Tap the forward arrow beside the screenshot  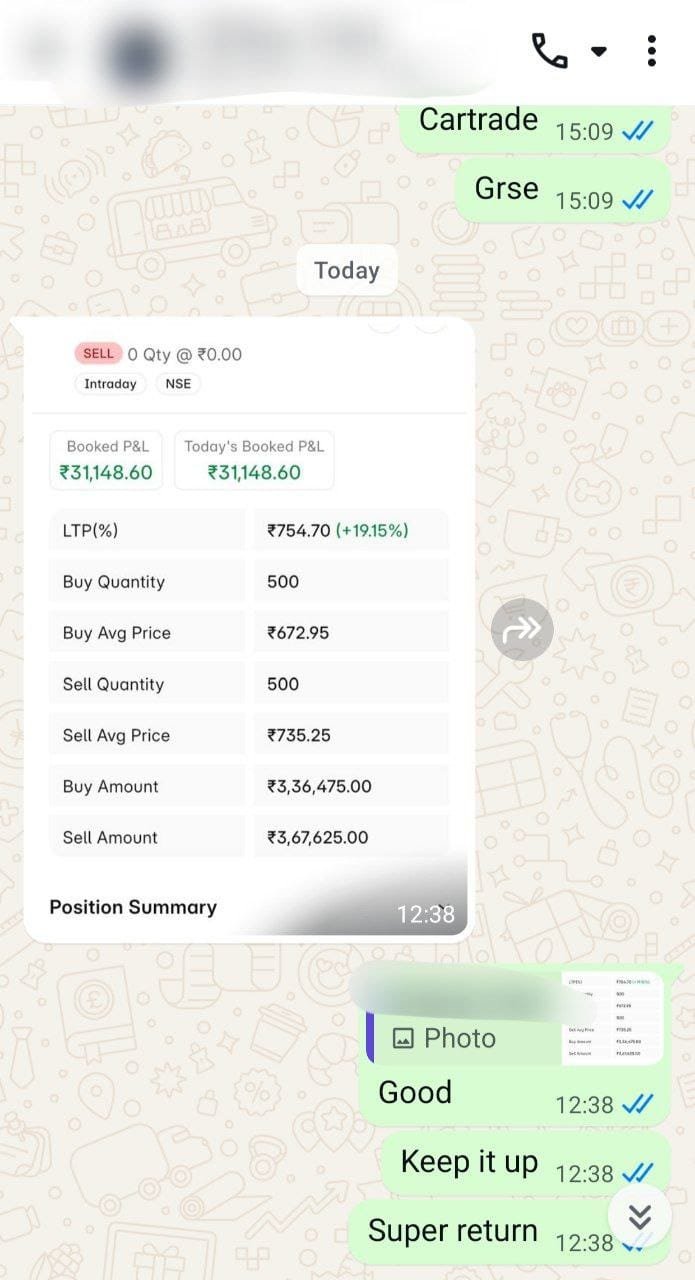pyautogui.click(x=522, y=628)
